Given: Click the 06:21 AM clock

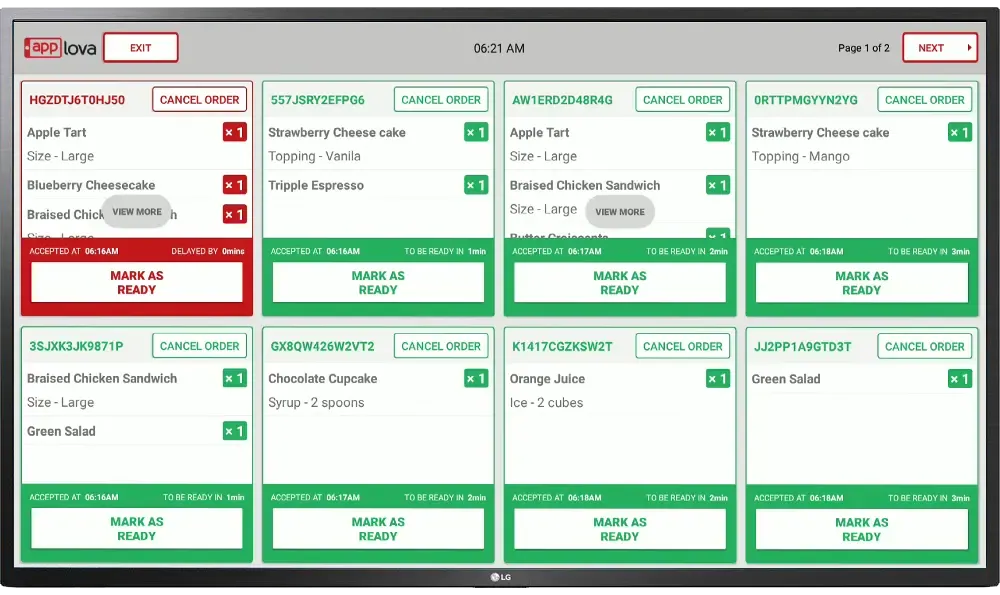Looking at the screenshot, I should (x=499, y=48).
